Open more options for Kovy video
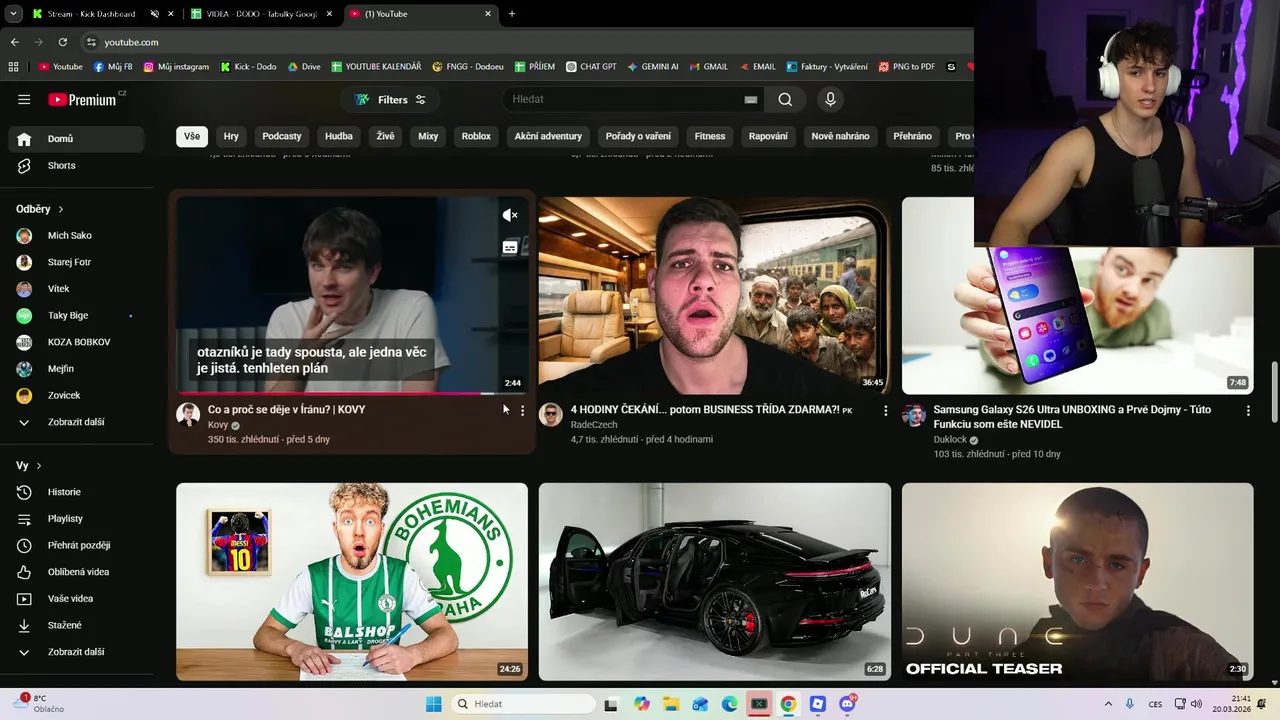This screenshot has width=1280, height=720. click(x=522, y=411)
